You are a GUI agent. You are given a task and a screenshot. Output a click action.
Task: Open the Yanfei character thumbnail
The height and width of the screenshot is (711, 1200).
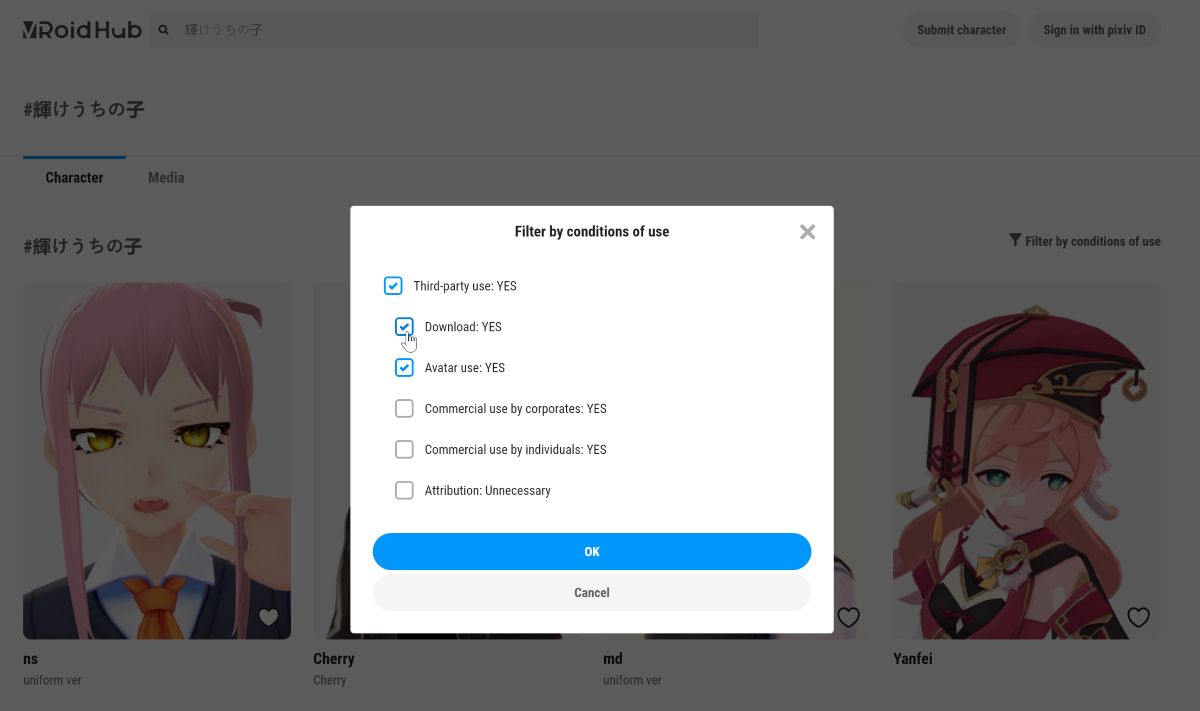coord(1027,460)
